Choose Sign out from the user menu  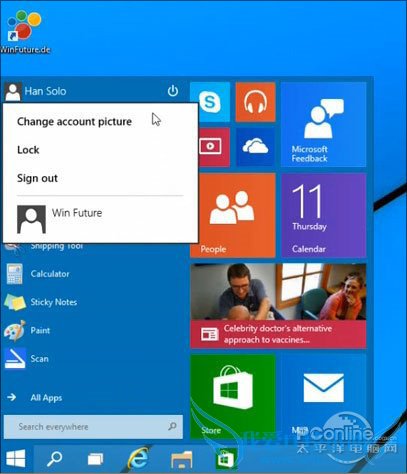pos(37,178)
